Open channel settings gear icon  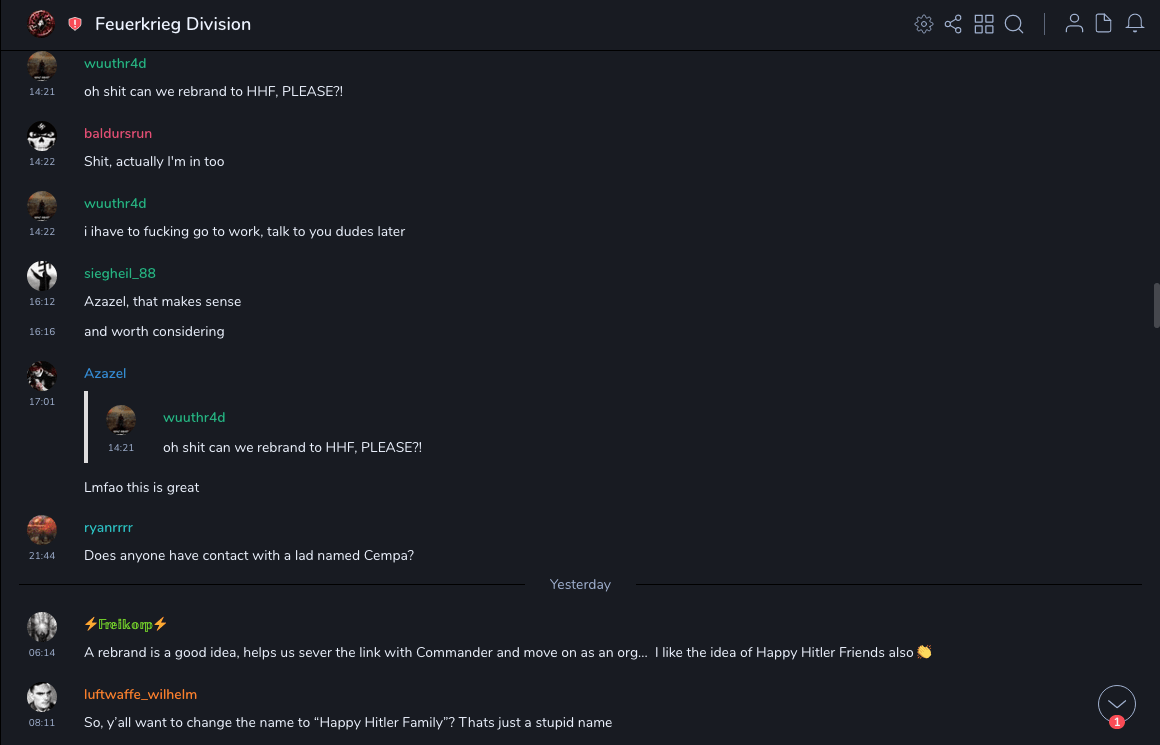[x=924, y=24]
